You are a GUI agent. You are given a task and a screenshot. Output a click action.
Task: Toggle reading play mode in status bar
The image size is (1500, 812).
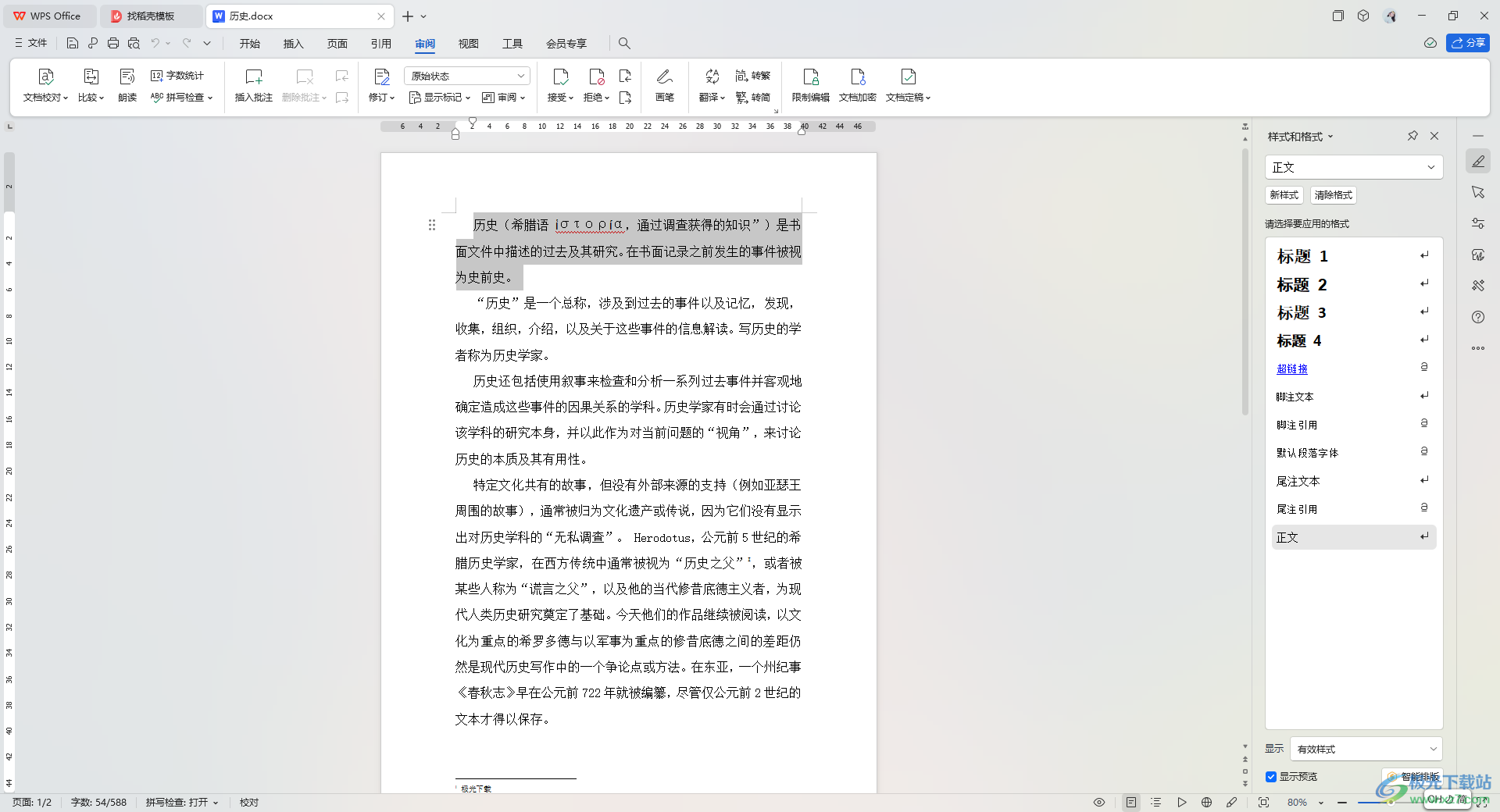(x=1181, y=802)
